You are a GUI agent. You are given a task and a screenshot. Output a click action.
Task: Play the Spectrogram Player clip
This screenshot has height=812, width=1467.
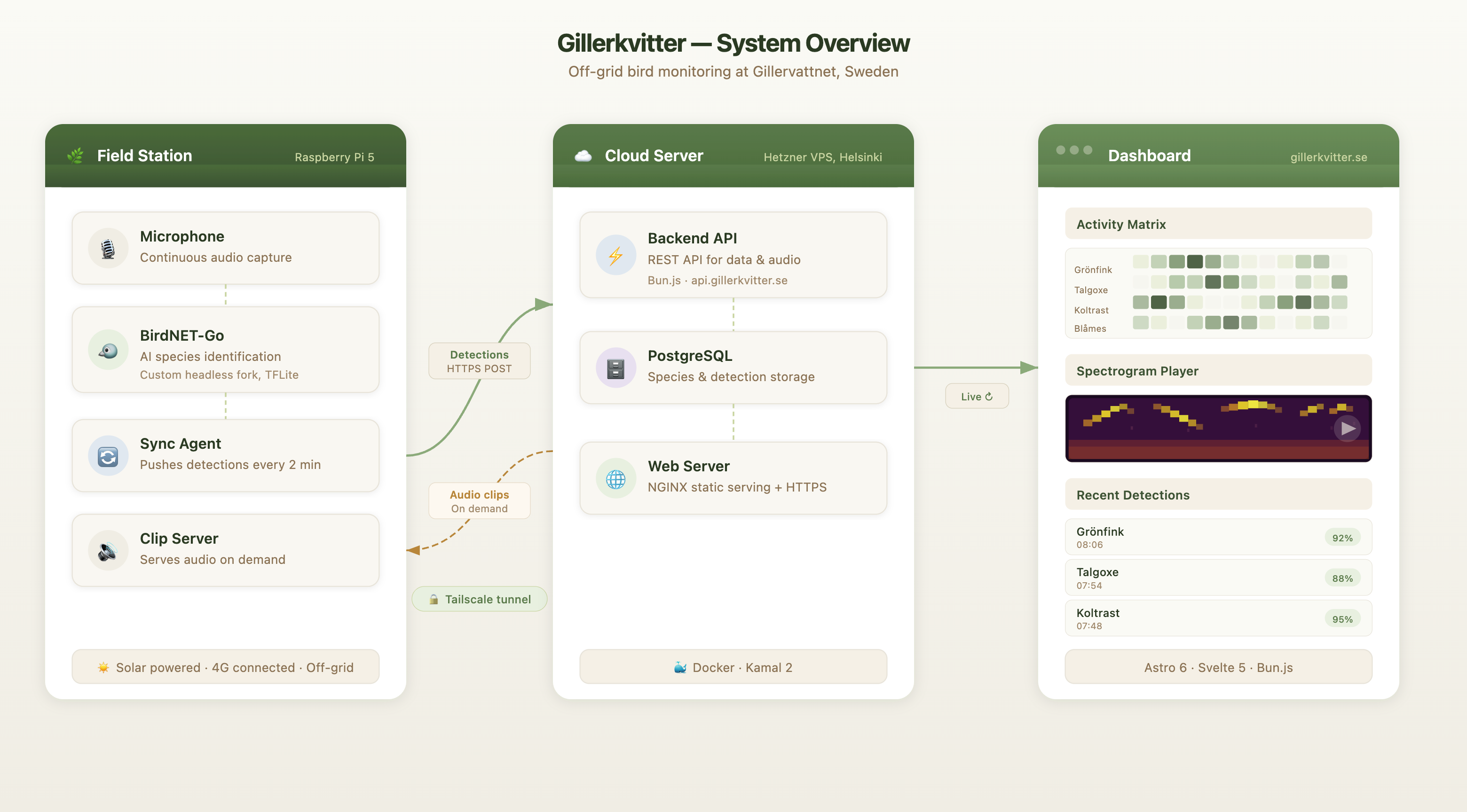tap(1348, 429)
